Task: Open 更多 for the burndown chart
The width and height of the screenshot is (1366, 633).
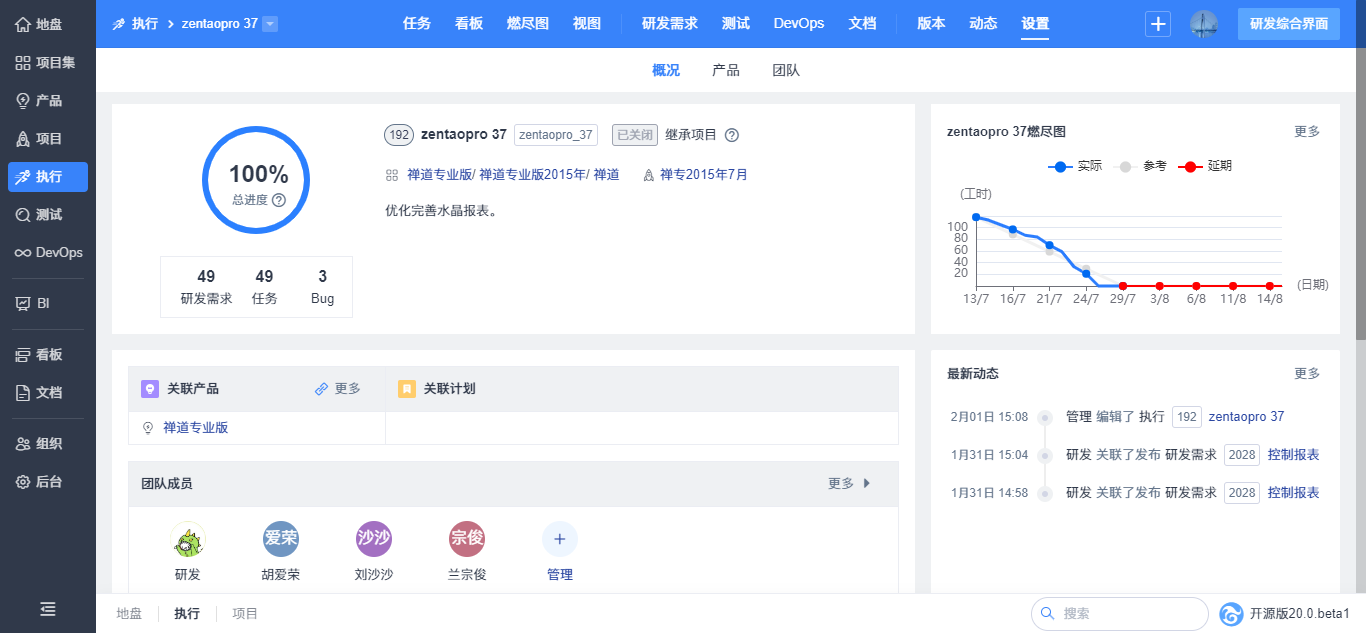Action: [1307, 131]
